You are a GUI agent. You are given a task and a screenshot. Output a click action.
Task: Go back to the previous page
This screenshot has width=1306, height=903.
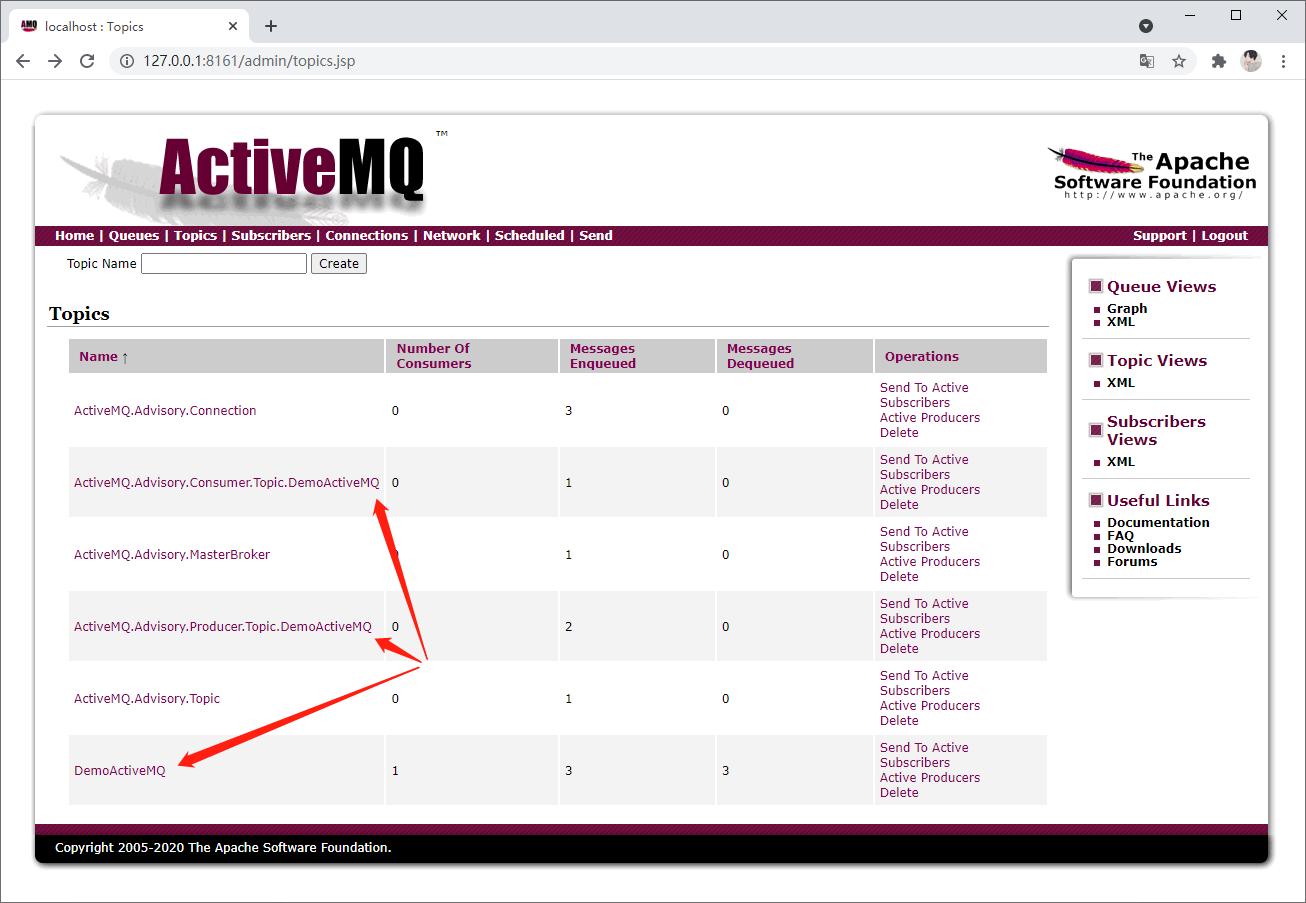tap(23, 61)
